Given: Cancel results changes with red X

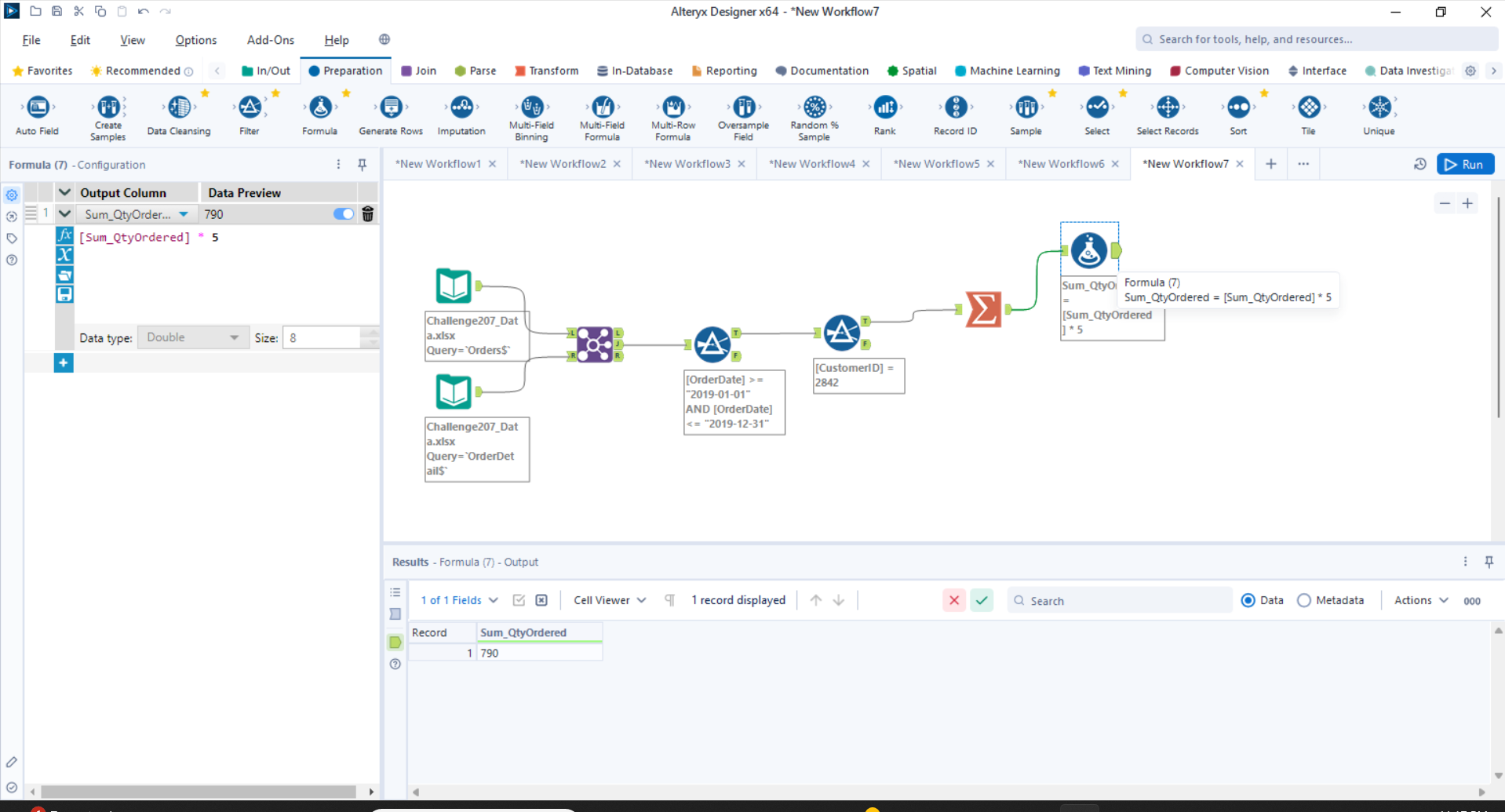Looking at the screenshot, I should point(954,600).
